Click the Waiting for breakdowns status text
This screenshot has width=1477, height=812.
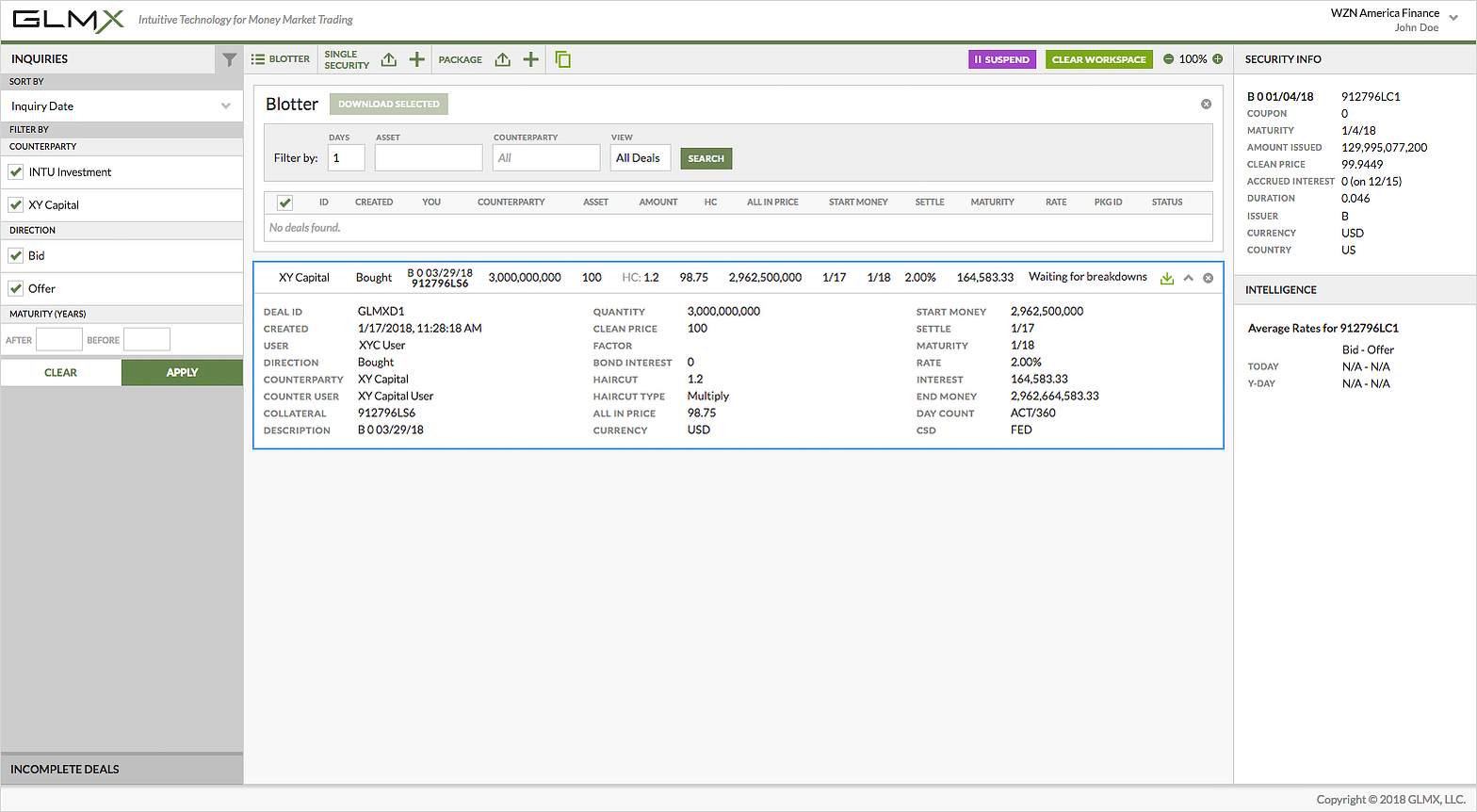click(x=1088, y=277)
